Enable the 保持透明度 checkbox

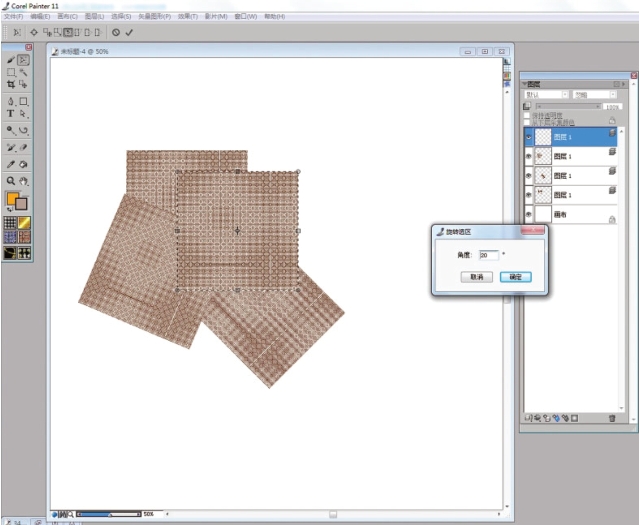(x=529, y=114)
